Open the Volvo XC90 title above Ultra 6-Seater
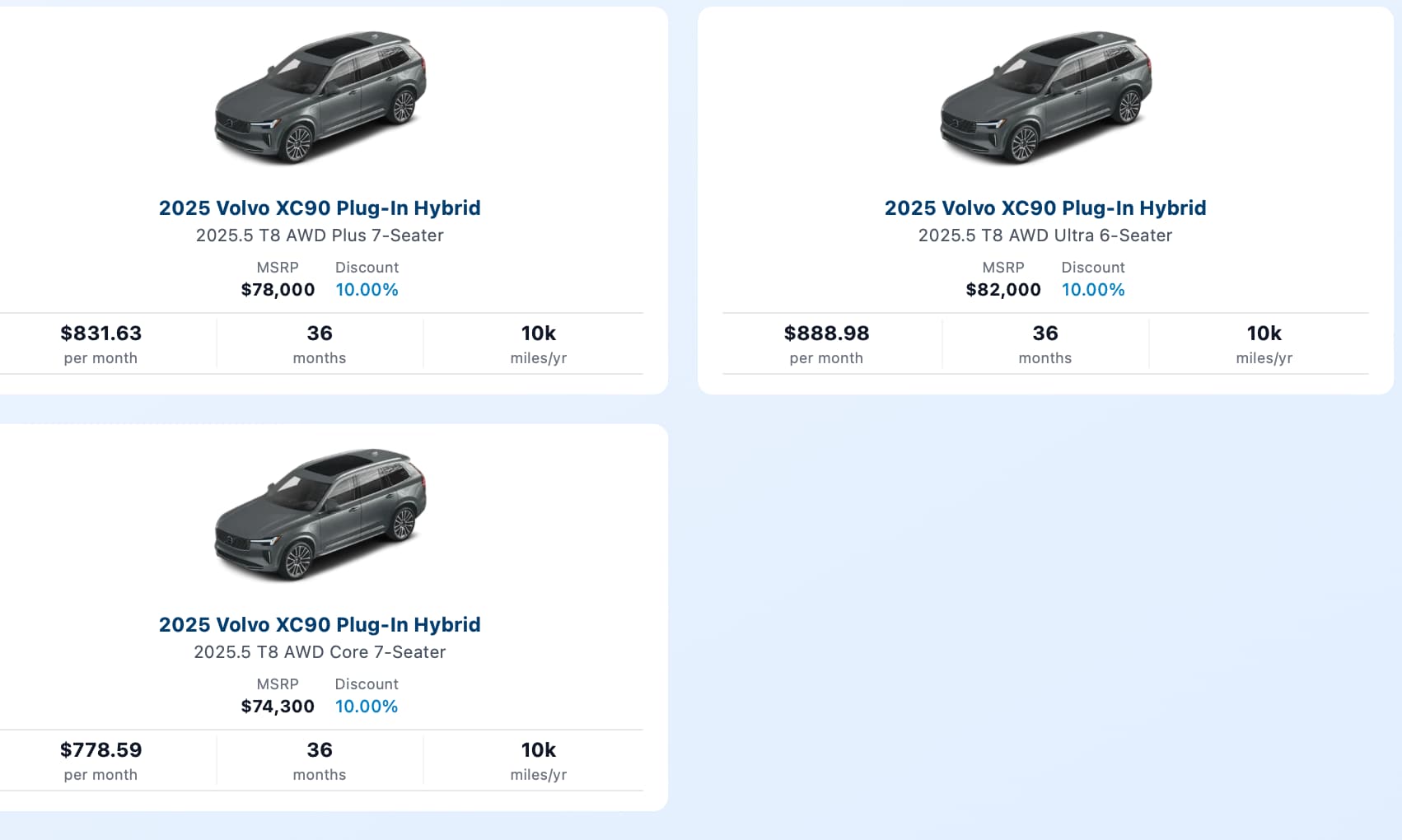This screenshot has width=1402, height=840. [1044, 208]
